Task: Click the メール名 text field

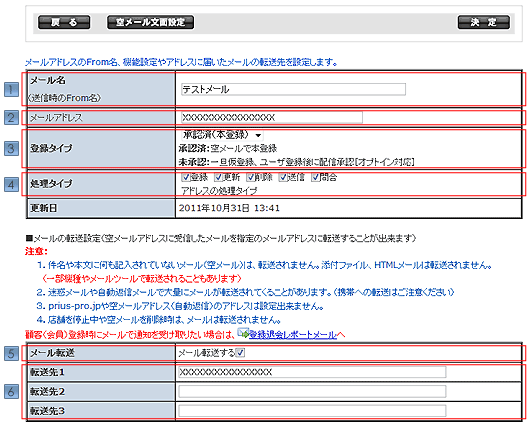Action: point(293,89)
